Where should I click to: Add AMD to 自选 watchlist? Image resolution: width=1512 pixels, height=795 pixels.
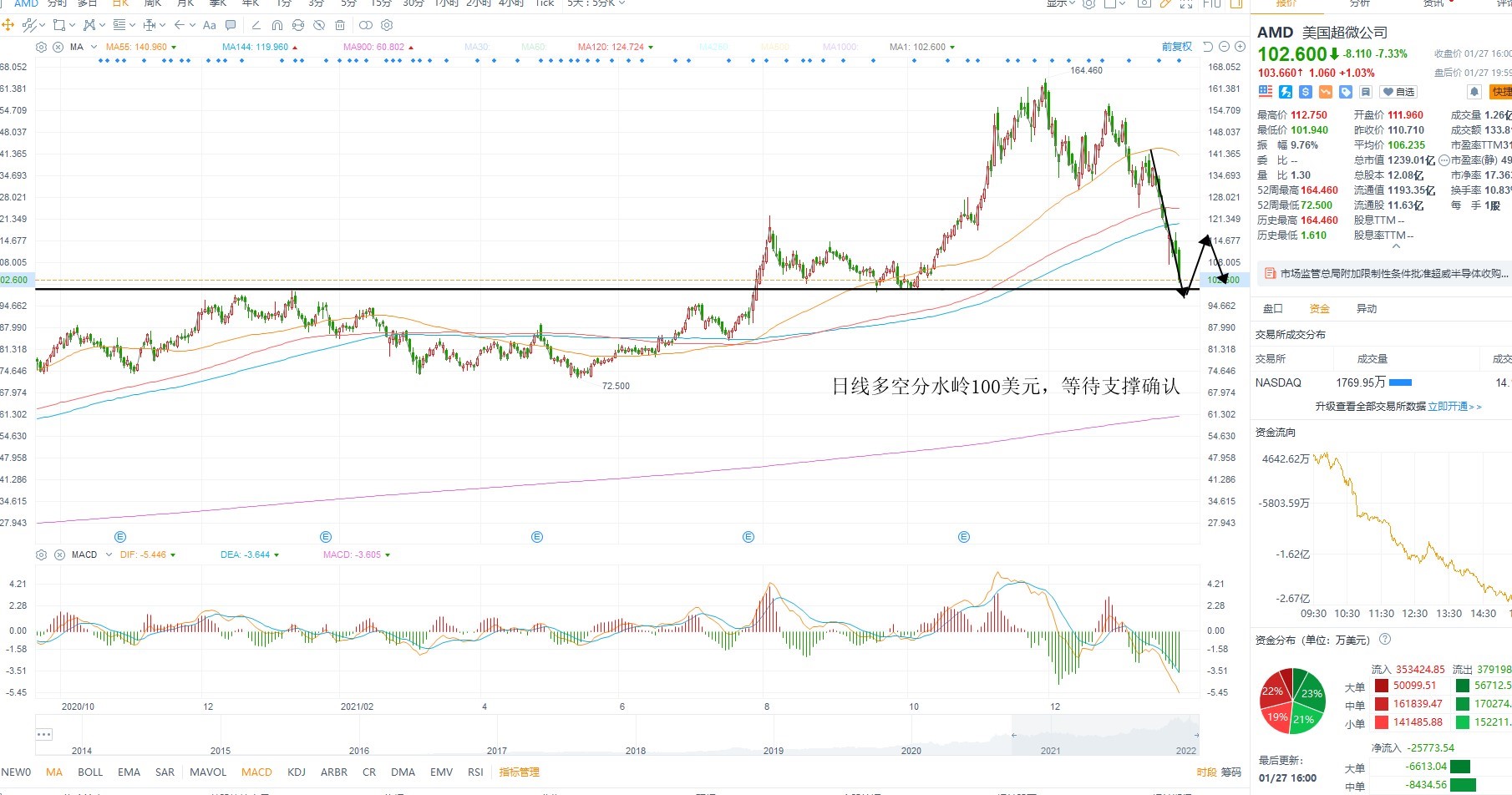1398,92
